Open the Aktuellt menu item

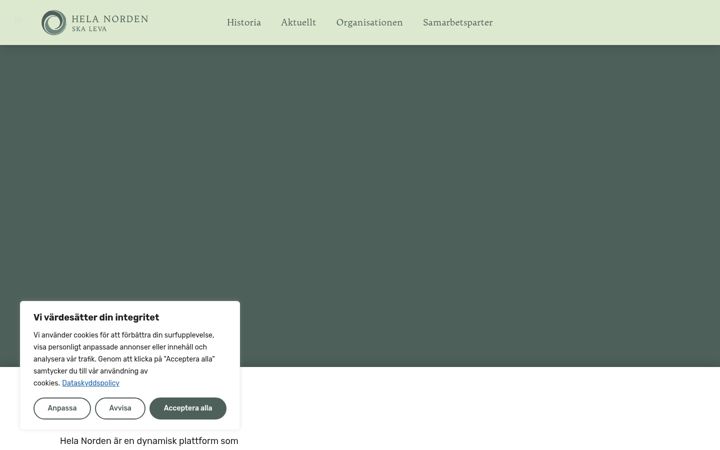[x=298, y=22]
